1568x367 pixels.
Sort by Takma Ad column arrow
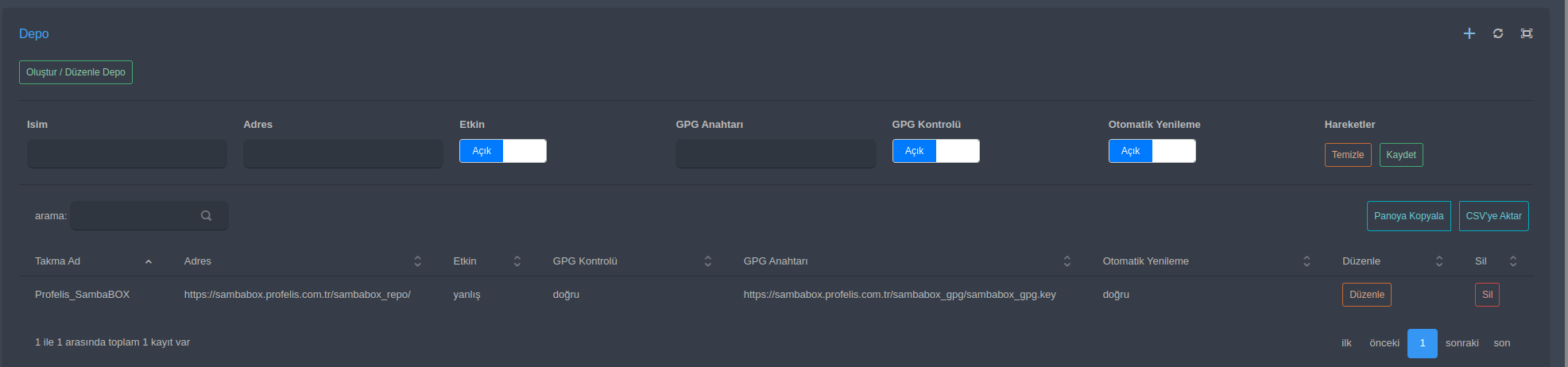click(x=149, y=261)
